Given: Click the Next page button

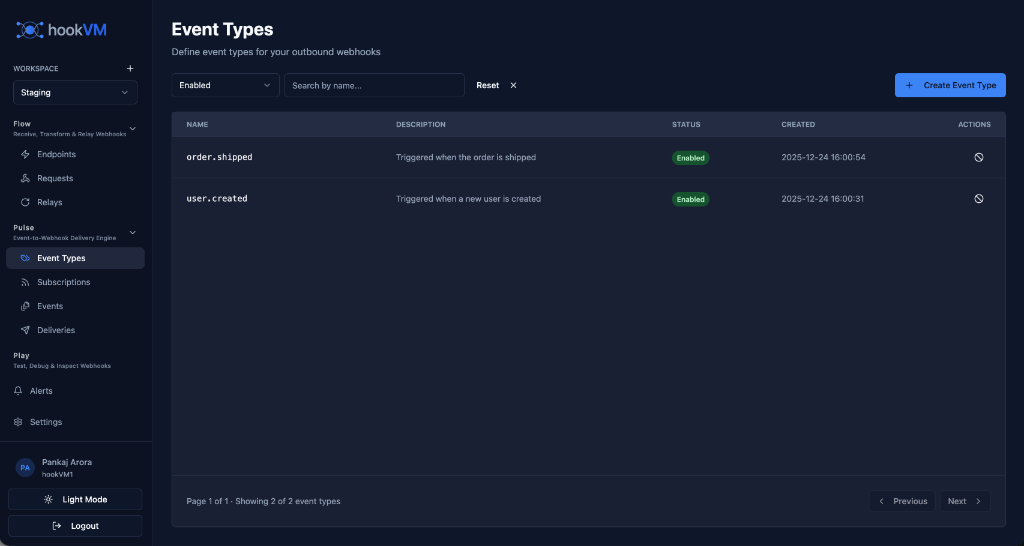Looking at the screenshot, I should pos(964,501).
